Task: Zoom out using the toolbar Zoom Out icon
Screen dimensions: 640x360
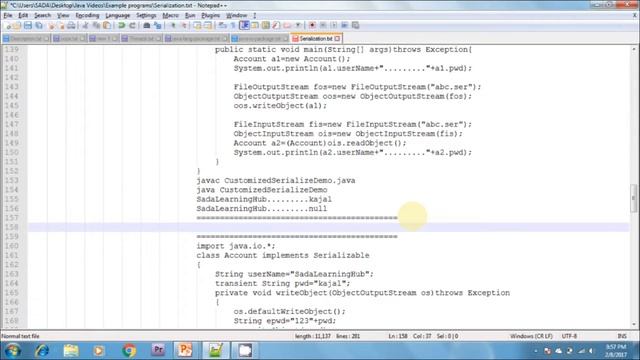Action: (x=184, y=26)
